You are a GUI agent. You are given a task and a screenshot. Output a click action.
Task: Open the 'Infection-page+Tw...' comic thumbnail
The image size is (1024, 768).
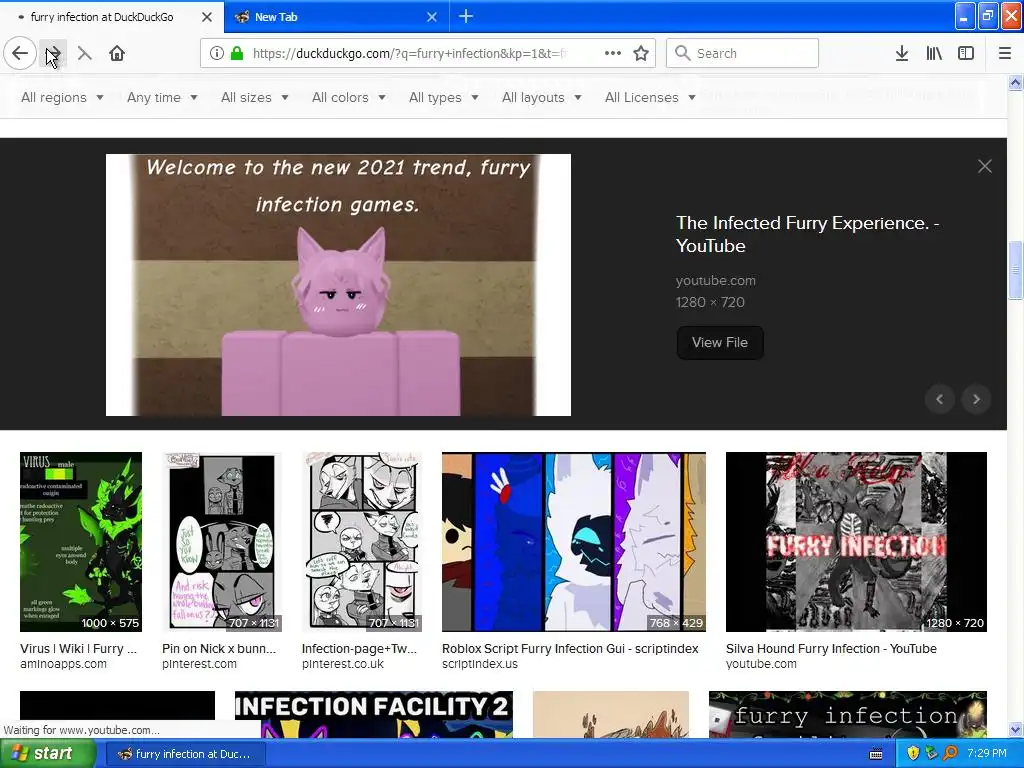click(x=362, y=541)
